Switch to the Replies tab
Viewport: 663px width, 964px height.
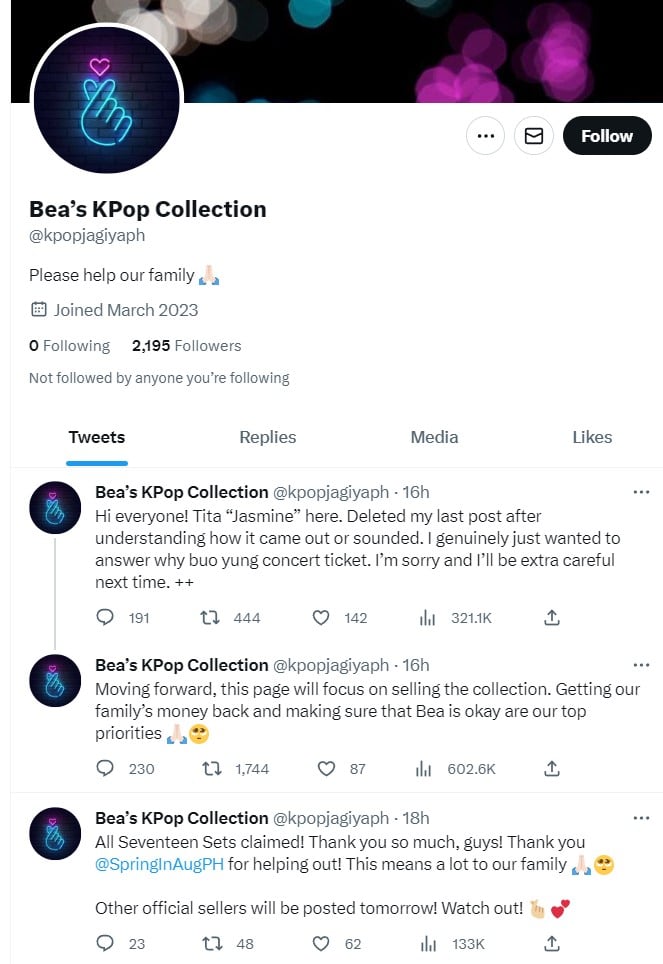pos(267,437)
